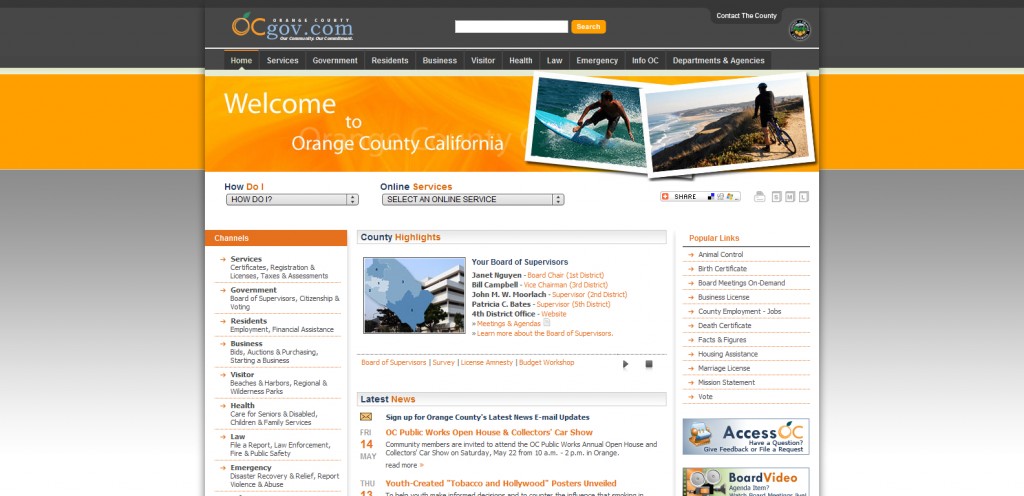Stop the County Highlights slideshow
The image size is (1024, 496).
coord(648,364)
